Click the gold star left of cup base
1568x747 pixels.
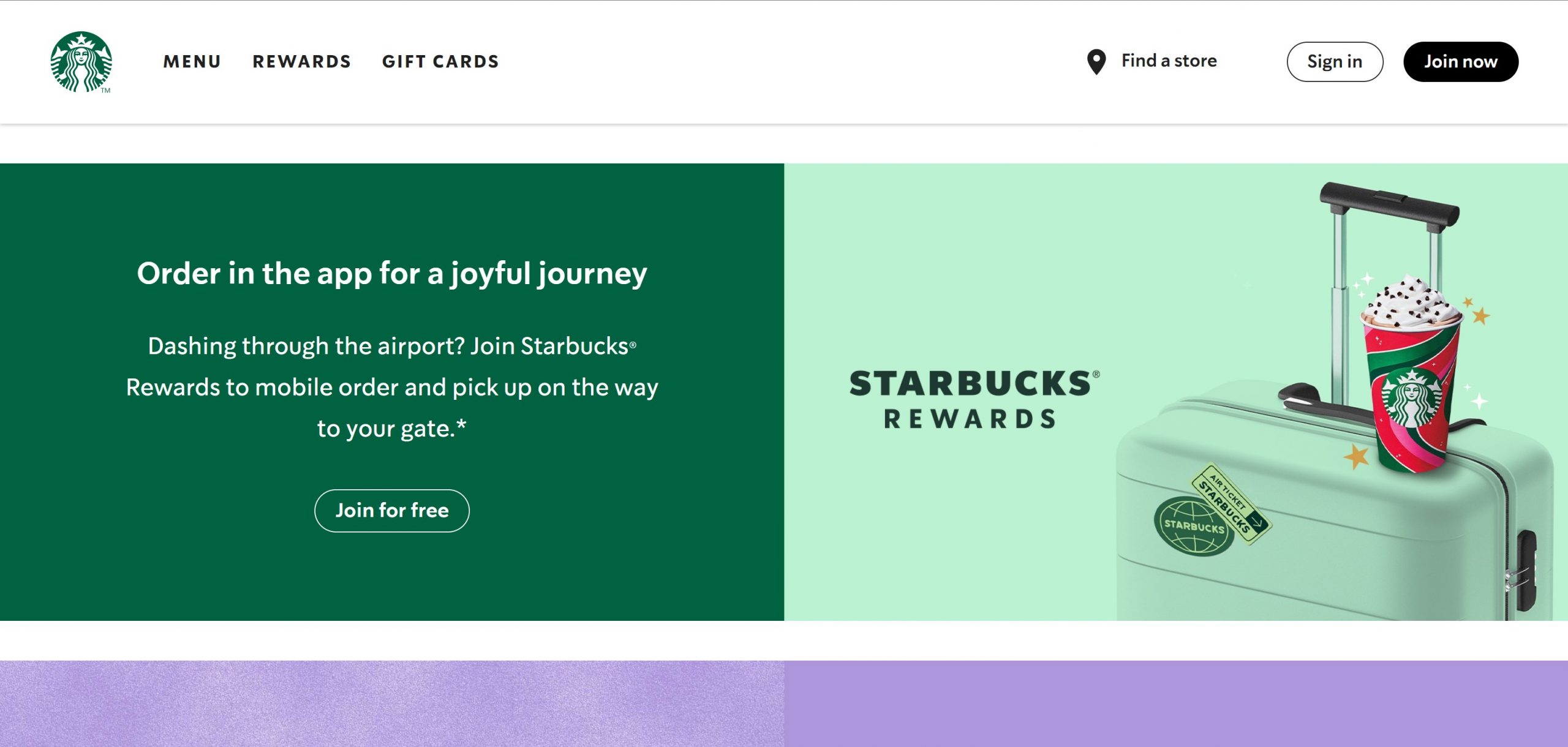1356,456
